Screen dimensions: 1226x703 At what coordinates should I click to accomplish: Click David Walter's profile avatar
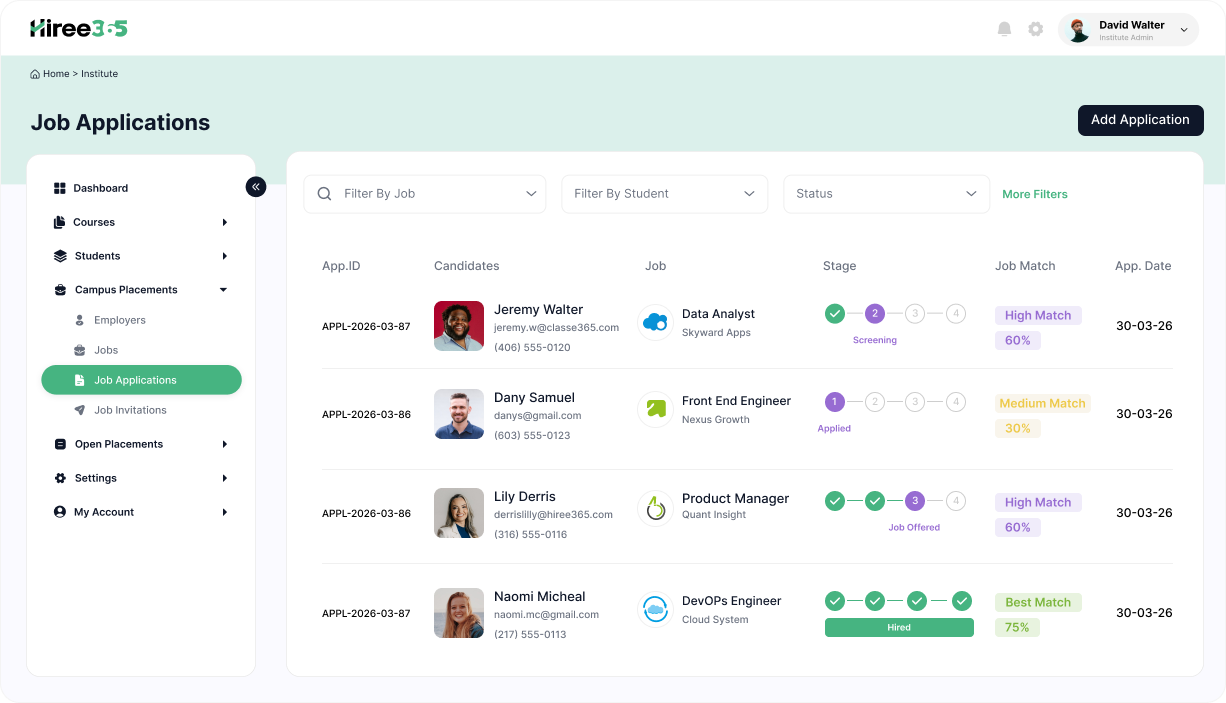tap(1079, 30)
